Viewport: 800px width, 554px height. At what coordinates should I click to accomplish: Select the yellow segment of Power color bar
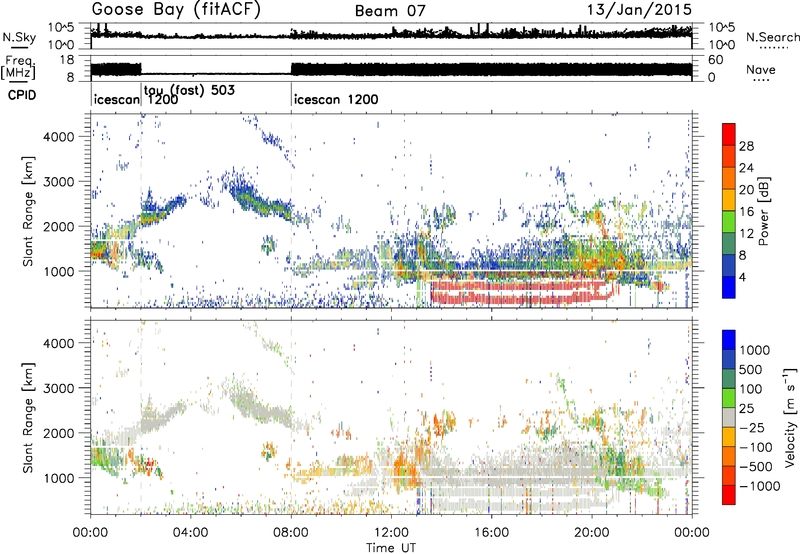coord(729,200)
